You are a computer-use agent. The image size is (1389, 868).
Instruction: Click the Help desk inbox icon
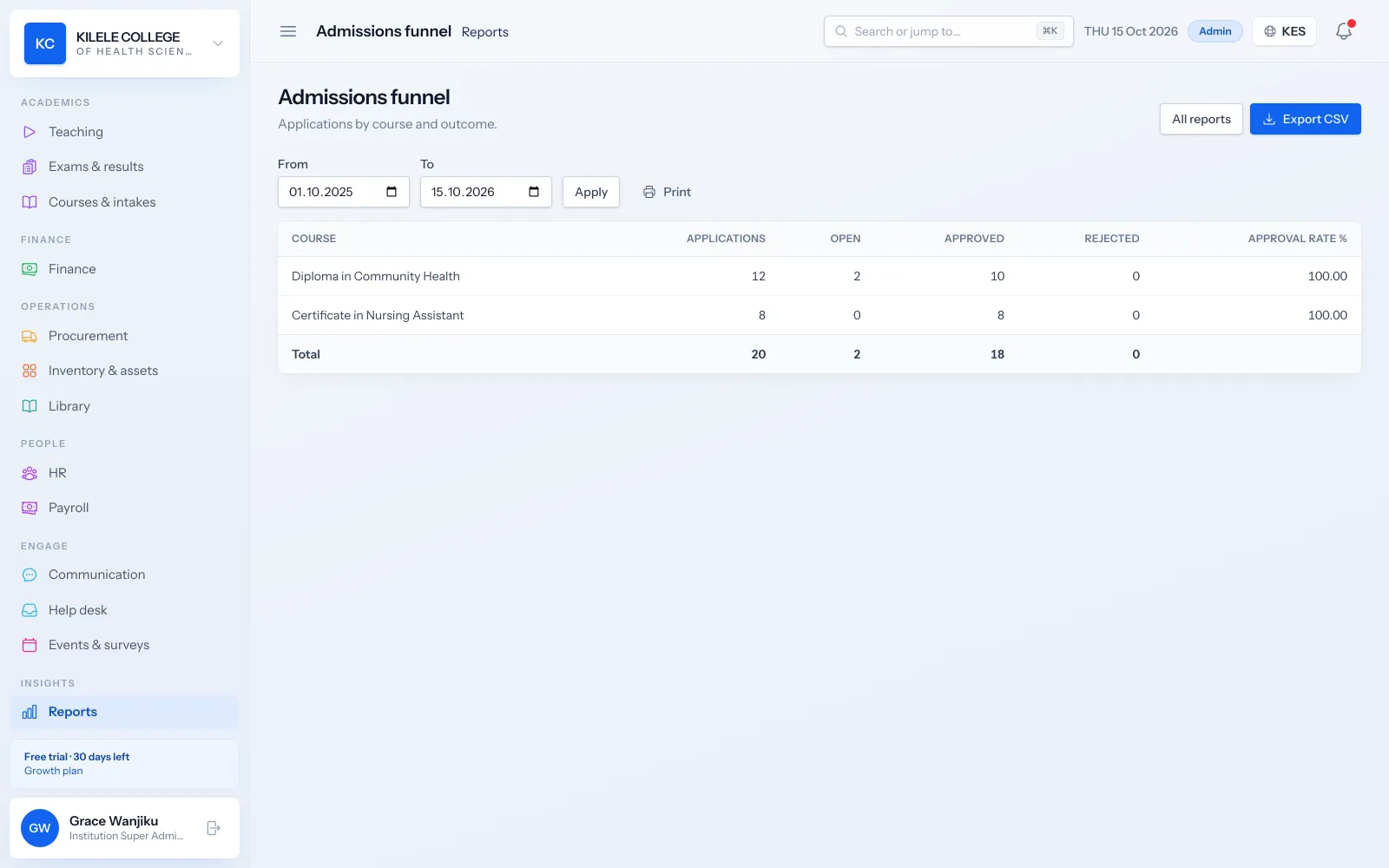coord(30,610)
